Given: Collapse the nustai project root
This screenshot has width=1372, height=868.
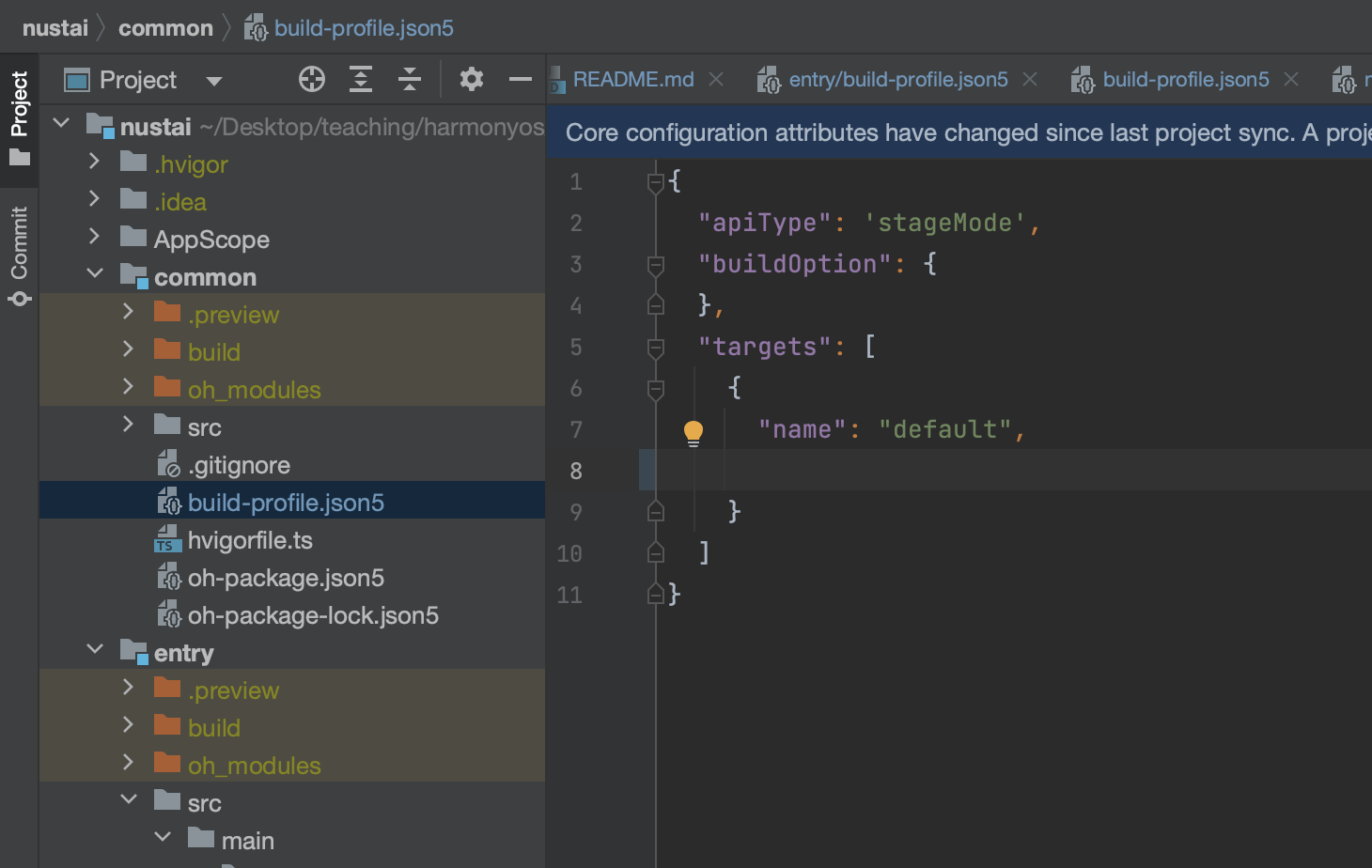Looking at the screenshot, I should pyautogui.click(x=62, y=123).
